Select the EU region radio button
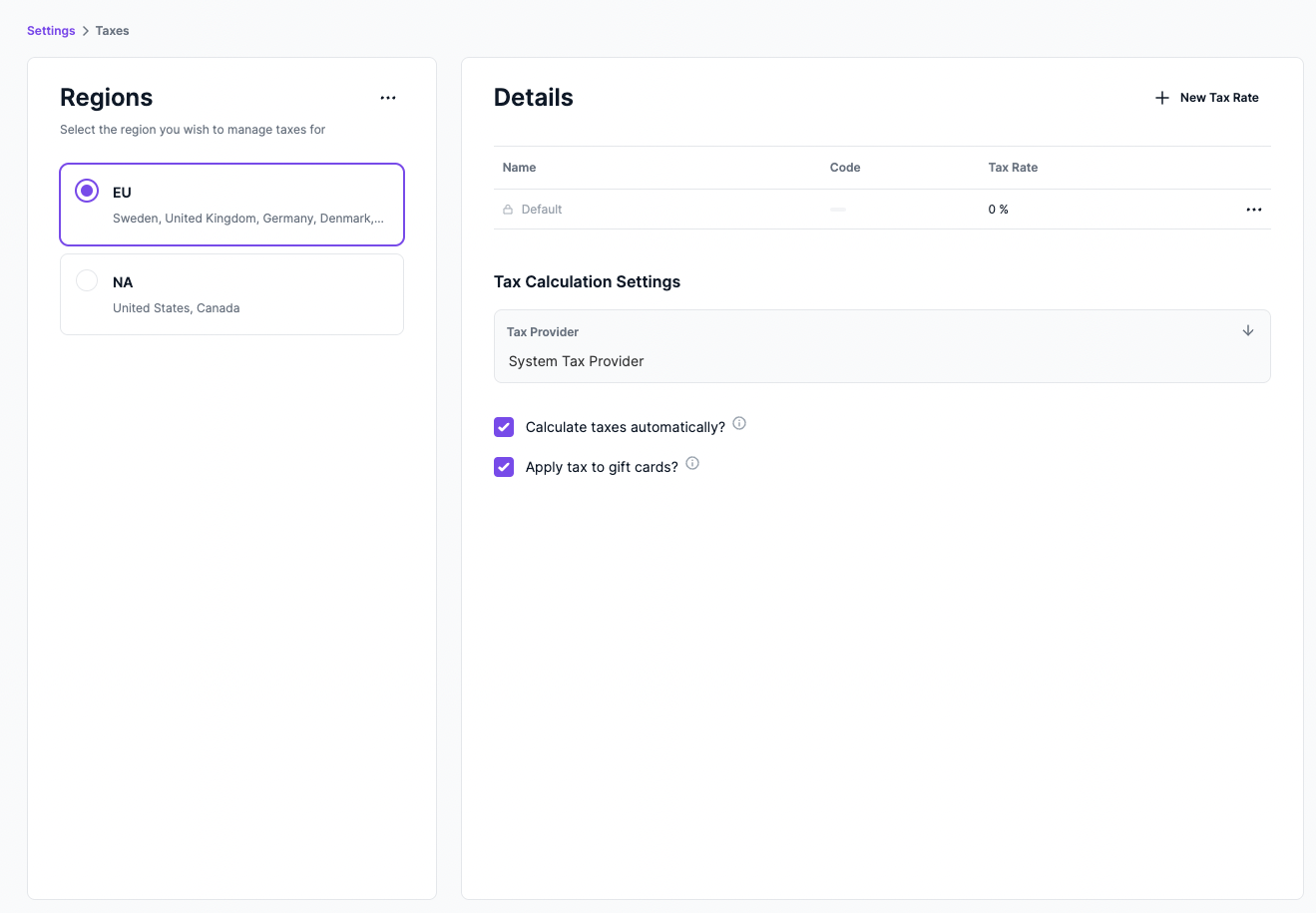Image resolution: width=1316 pixels, height=913 pixels. [x=87, y=190]
